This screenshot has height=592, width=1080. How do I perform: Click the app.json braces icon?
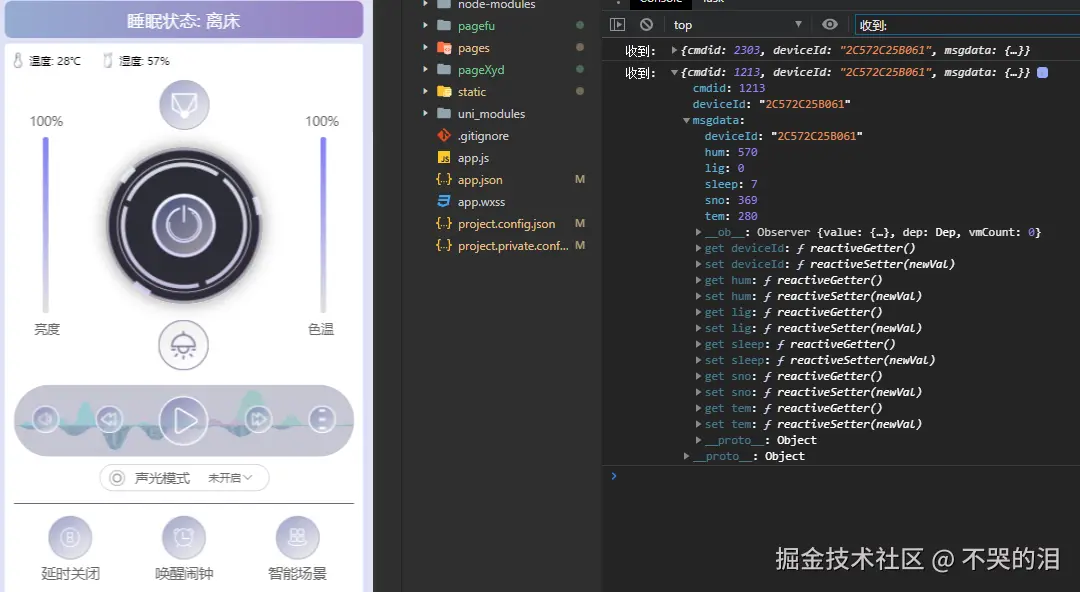[444, 180]
